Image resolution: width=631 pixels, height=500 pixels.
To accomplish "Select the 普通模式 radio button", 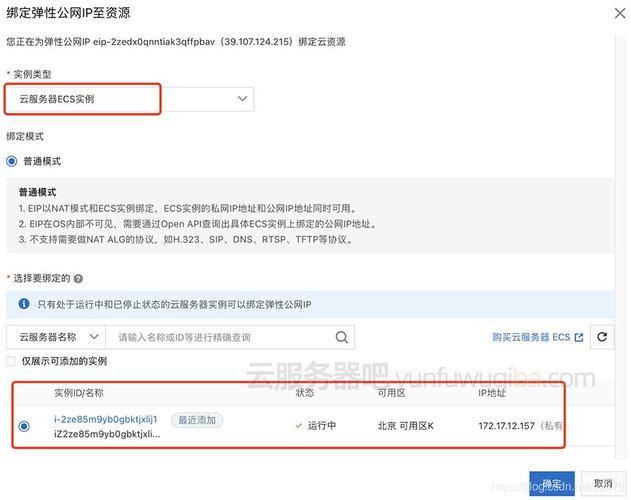I will (x=12, y=161).
